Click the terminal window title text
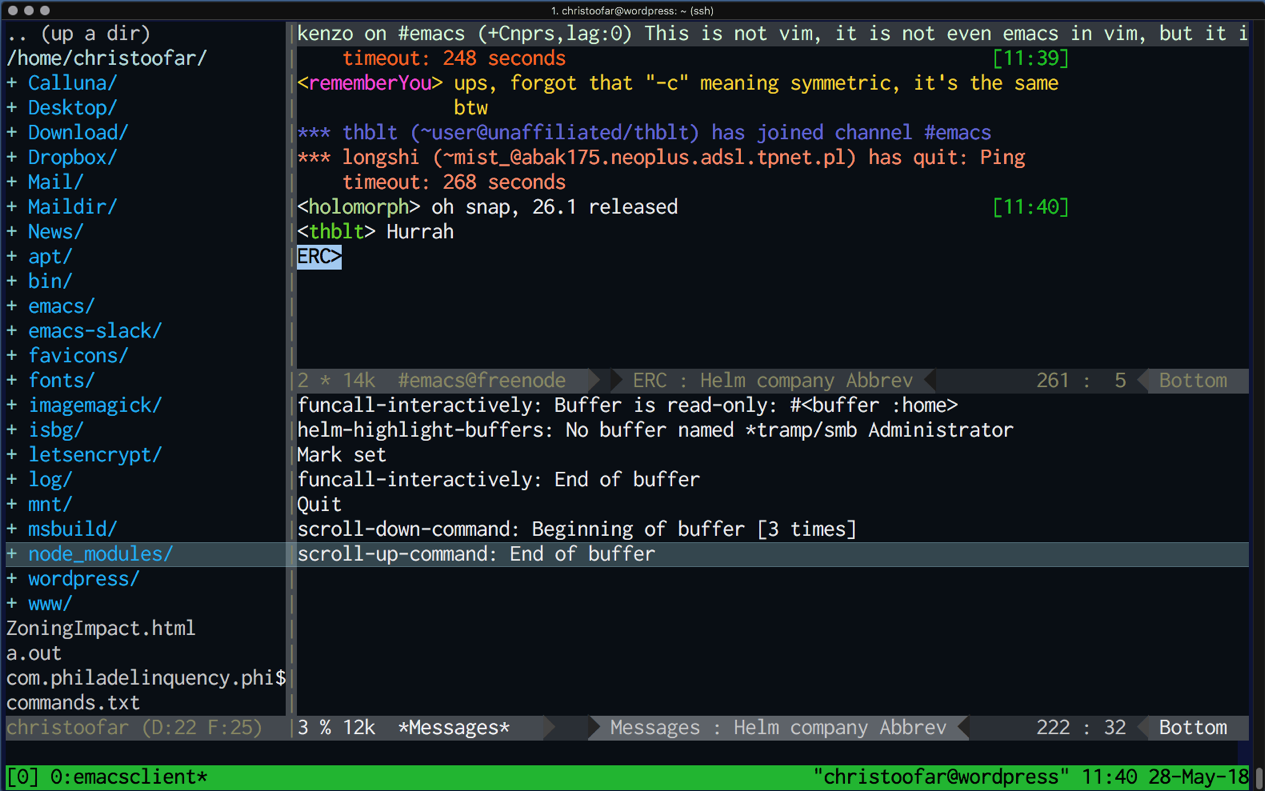This screenshot has height=791, width=1265. coord(632,10)
